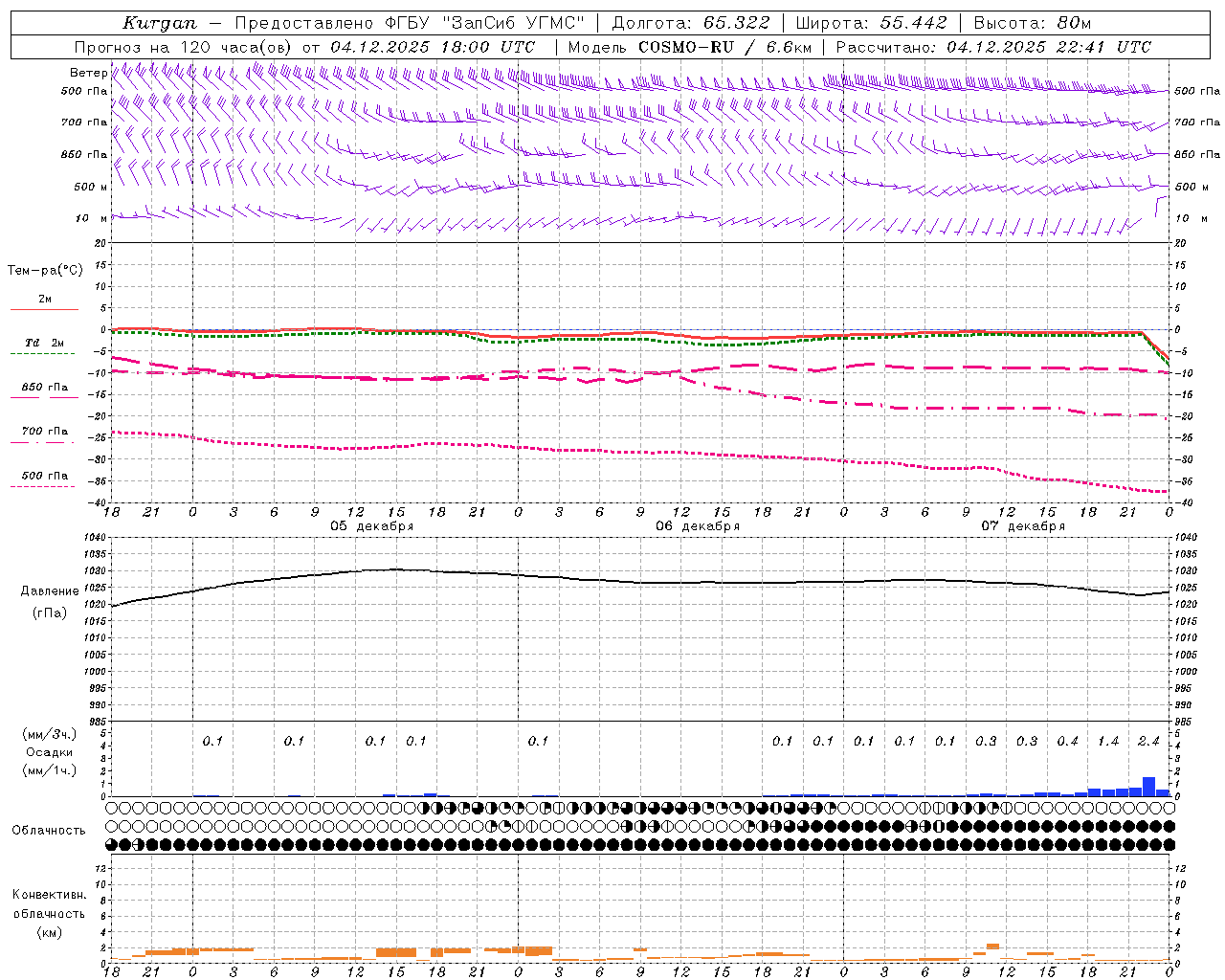Click the "05 декабря" date label

[371, 526]
